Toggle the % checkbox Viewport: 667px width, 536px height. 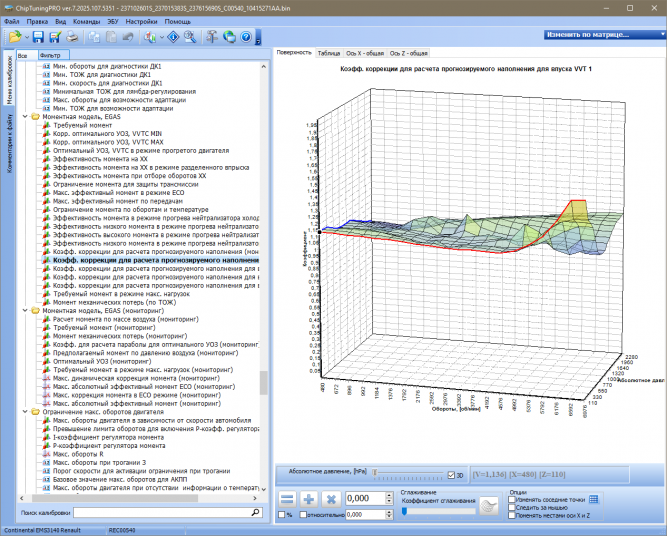(x=281, y=515)
